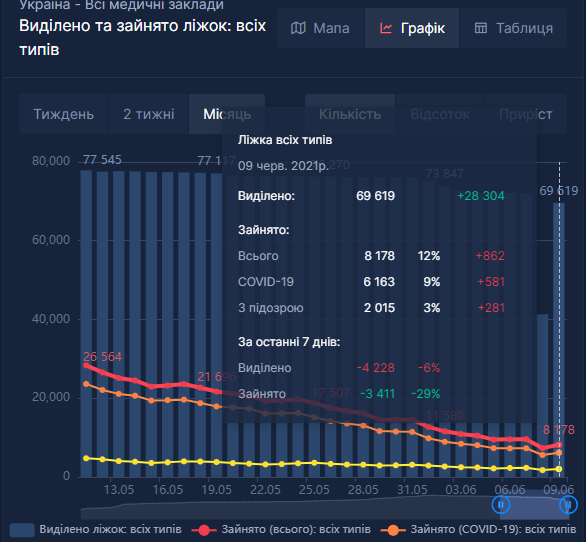Click the 80,000 y-axis label
The height and width of the screenshot is (542, 586).
coord(51,161)
